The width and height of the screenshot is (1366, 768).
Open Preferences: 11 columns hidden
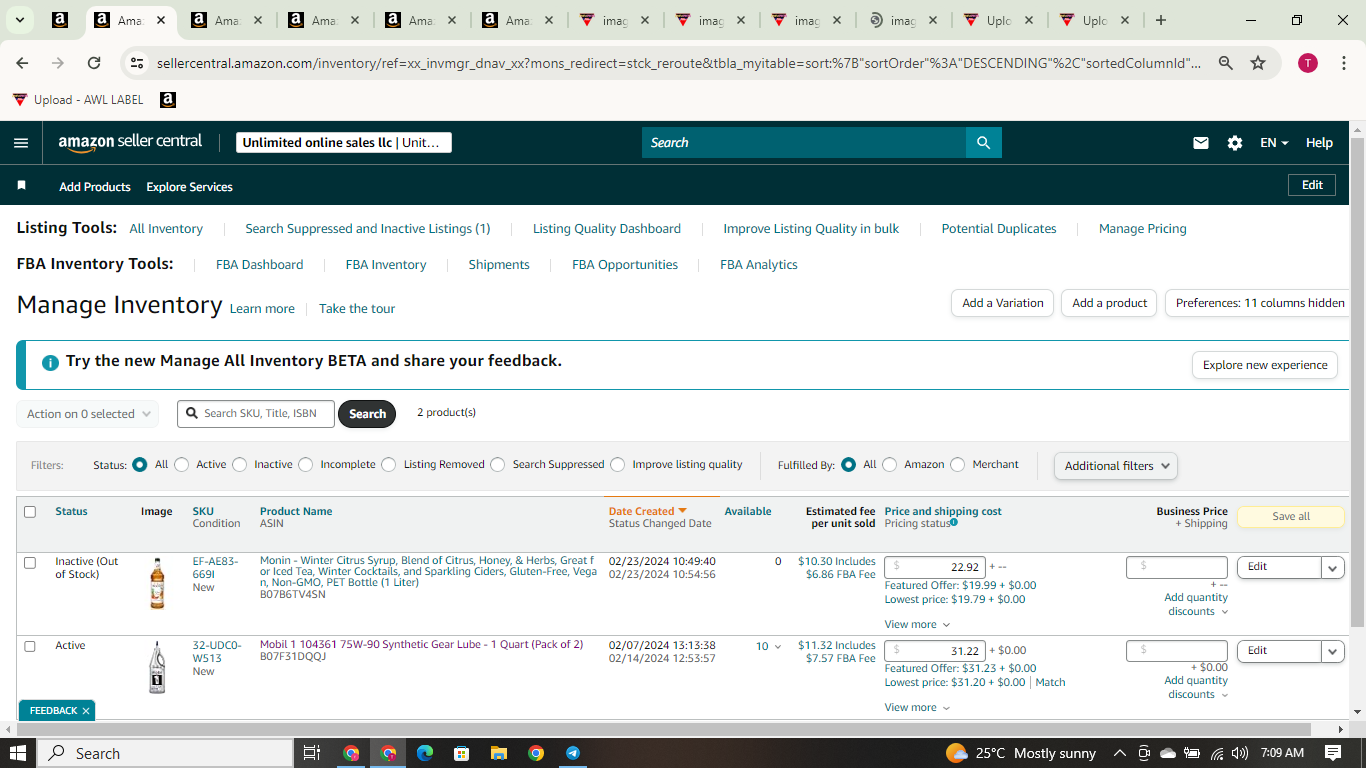1257,303
